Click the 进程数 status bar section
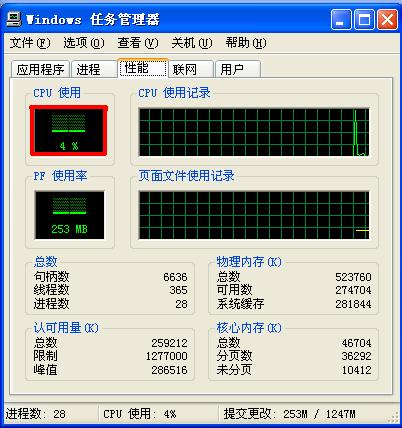This screenshot has height=428, width=402. click(x=51, y=414)
